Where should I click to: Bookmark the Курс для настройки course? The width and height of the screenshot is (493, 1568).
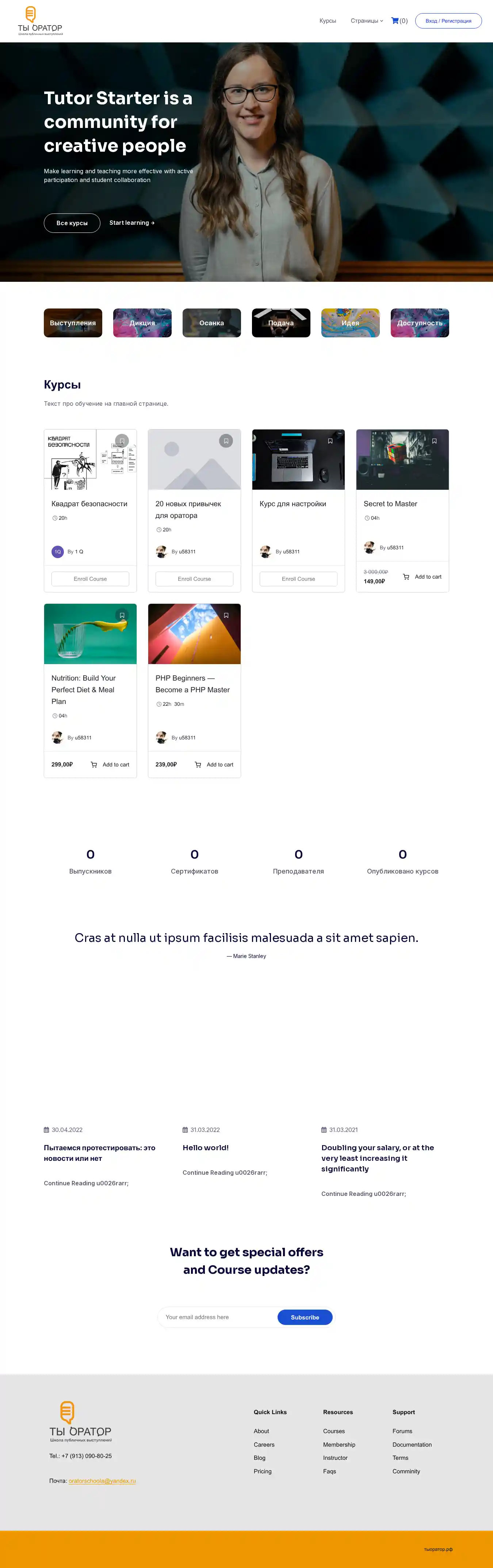click(330, 441)
